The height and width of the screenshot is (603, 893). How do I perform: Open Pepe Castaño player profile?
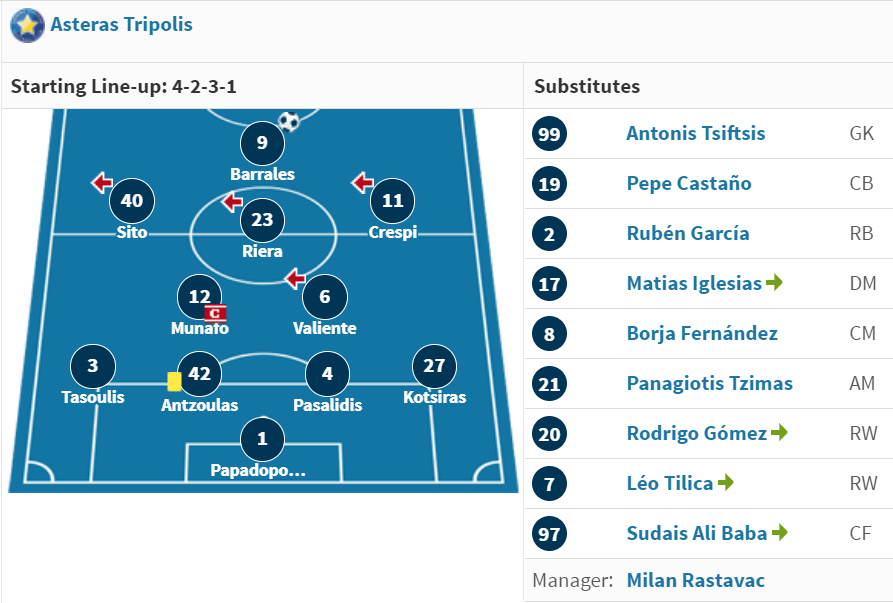(689, 183)
